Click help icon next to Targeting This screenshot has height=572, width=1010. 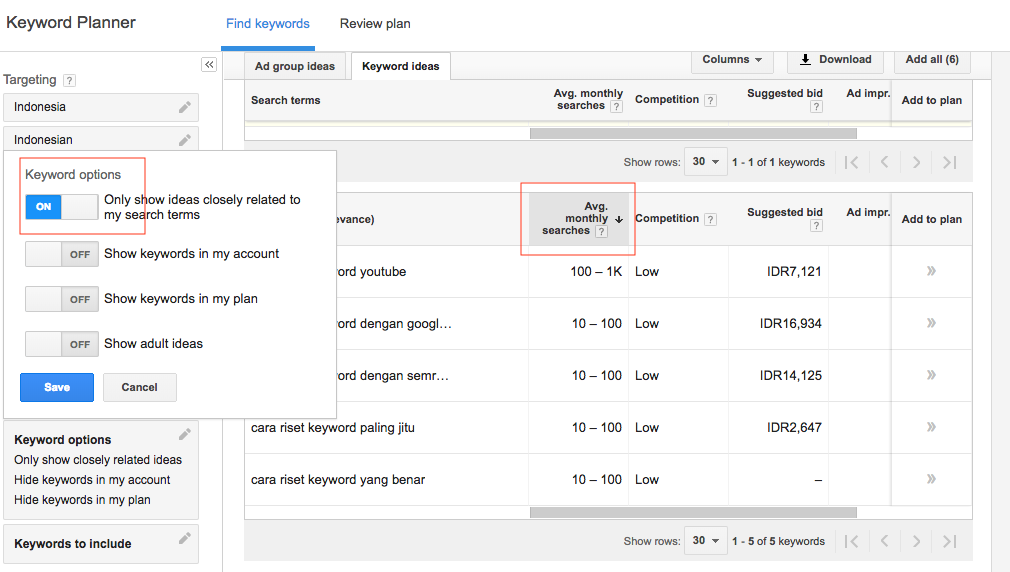pyautogui.click(x=69, y=80)
